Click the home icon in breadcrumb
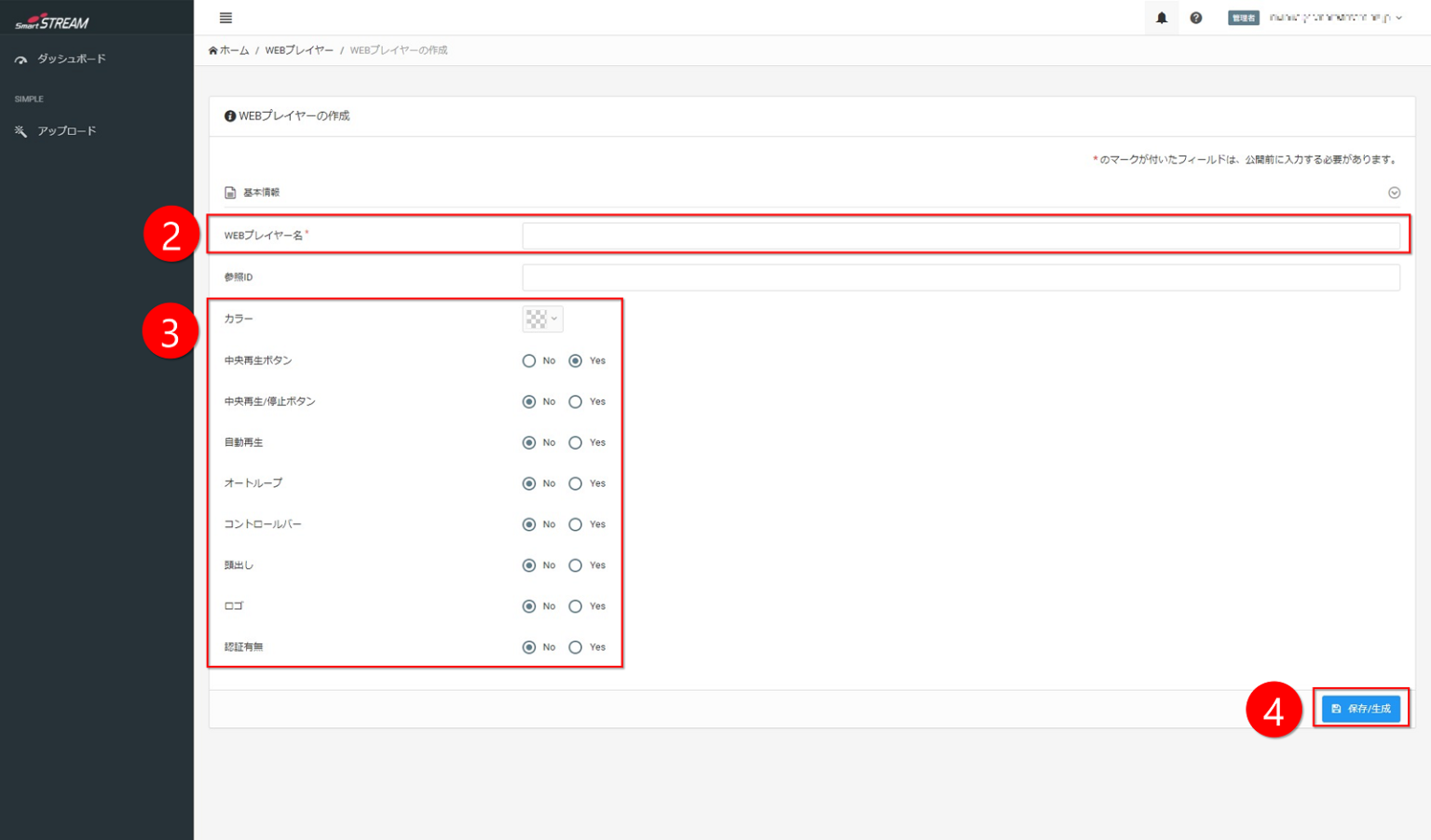 (213, 50)
